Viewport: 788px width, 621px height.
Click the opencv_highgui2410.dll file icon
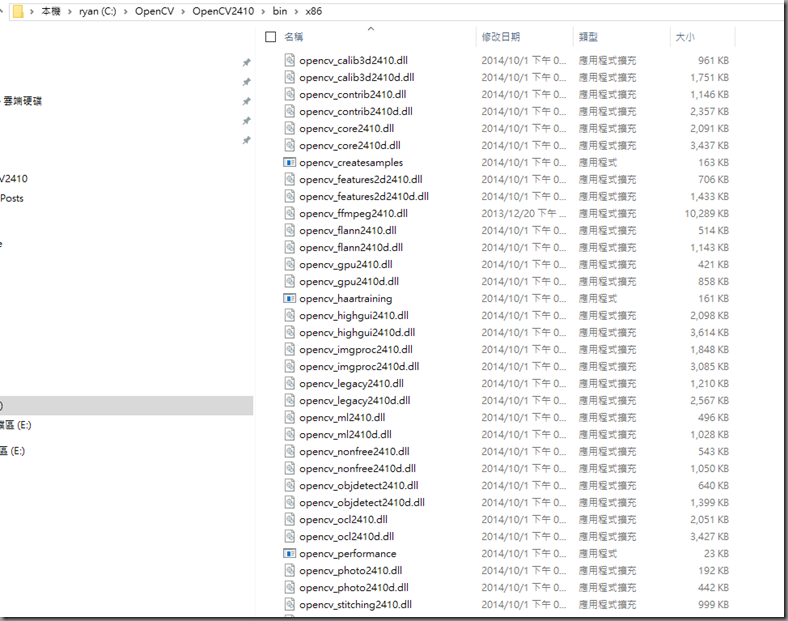pos(289,316)
